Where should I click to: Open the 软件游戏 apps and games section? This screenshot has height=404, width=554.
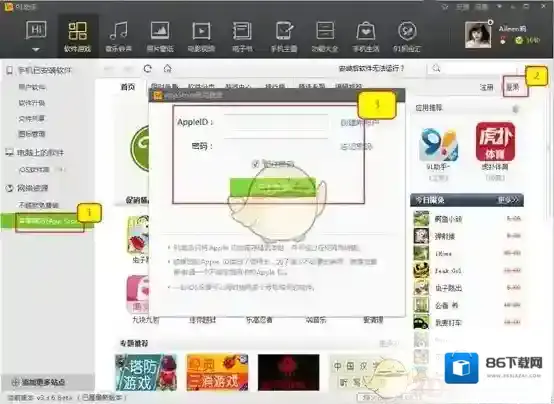77,37
